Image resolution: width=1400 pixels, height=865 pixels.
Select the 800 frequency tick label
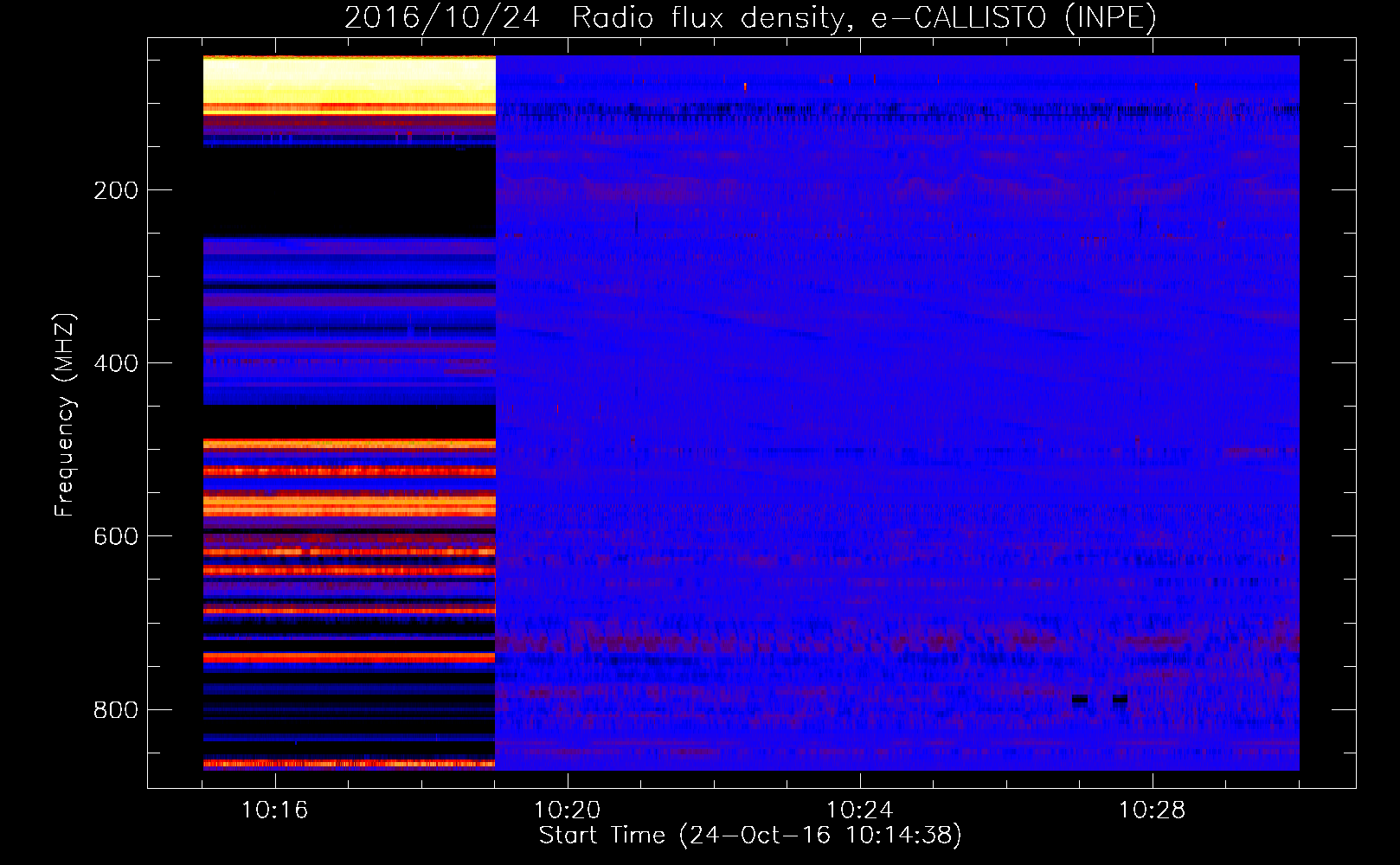point(116,709)
